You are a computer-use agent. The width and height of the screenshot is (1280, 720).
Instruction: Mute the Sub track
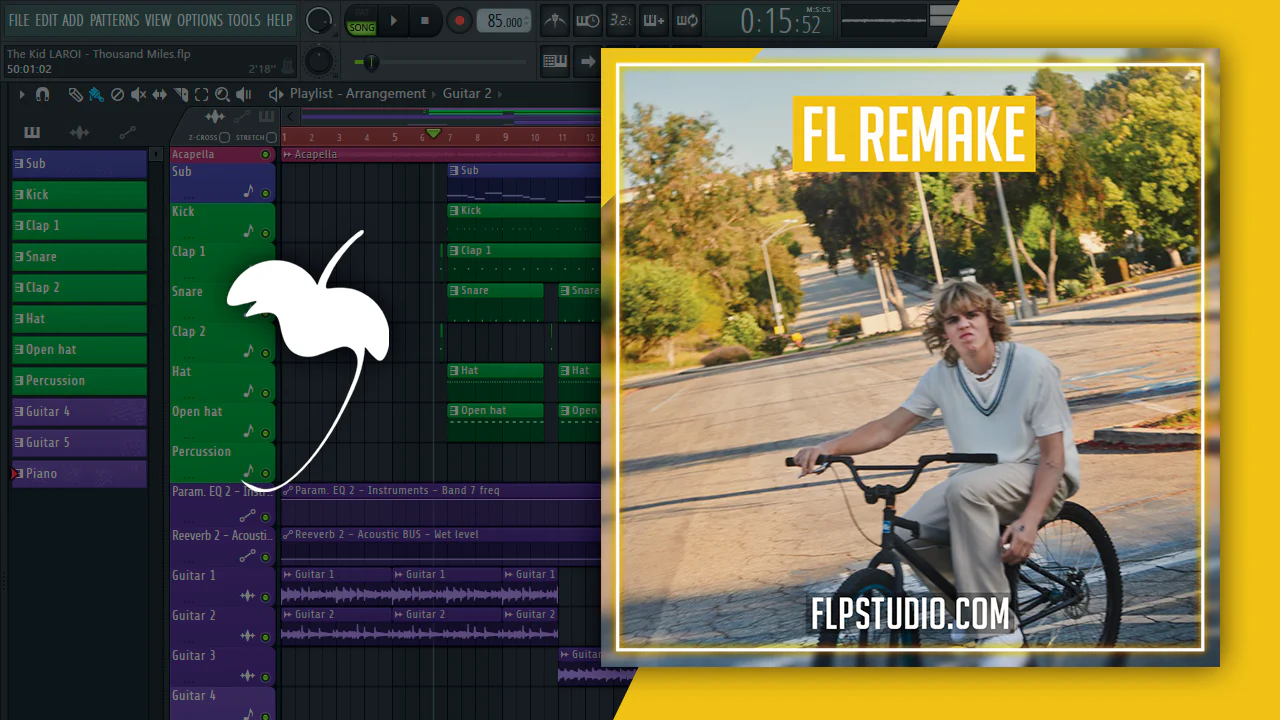(x=265, y=194)
